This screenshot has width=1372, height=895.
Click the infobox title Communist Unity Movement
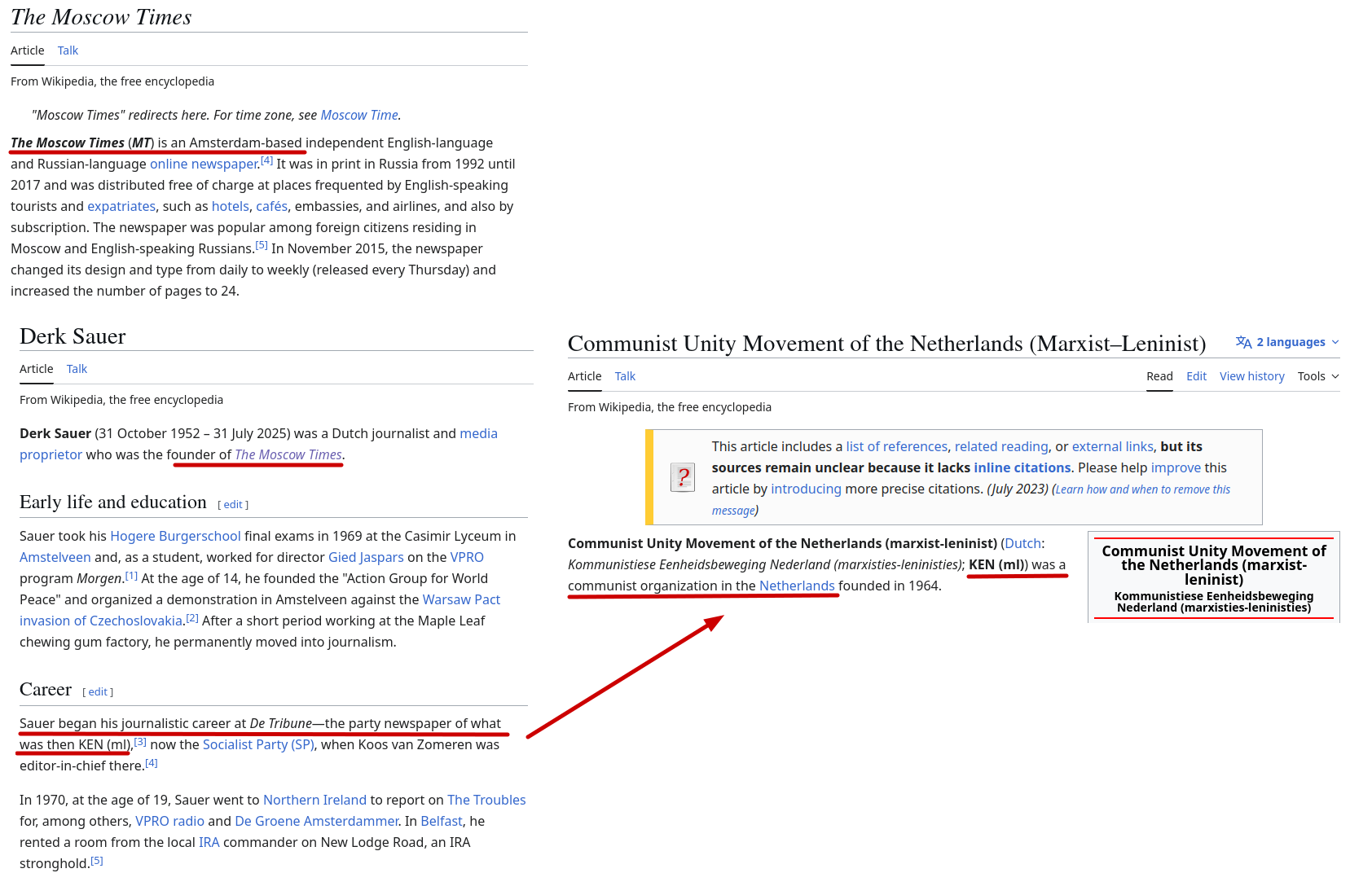click(x=1214, y=565)
